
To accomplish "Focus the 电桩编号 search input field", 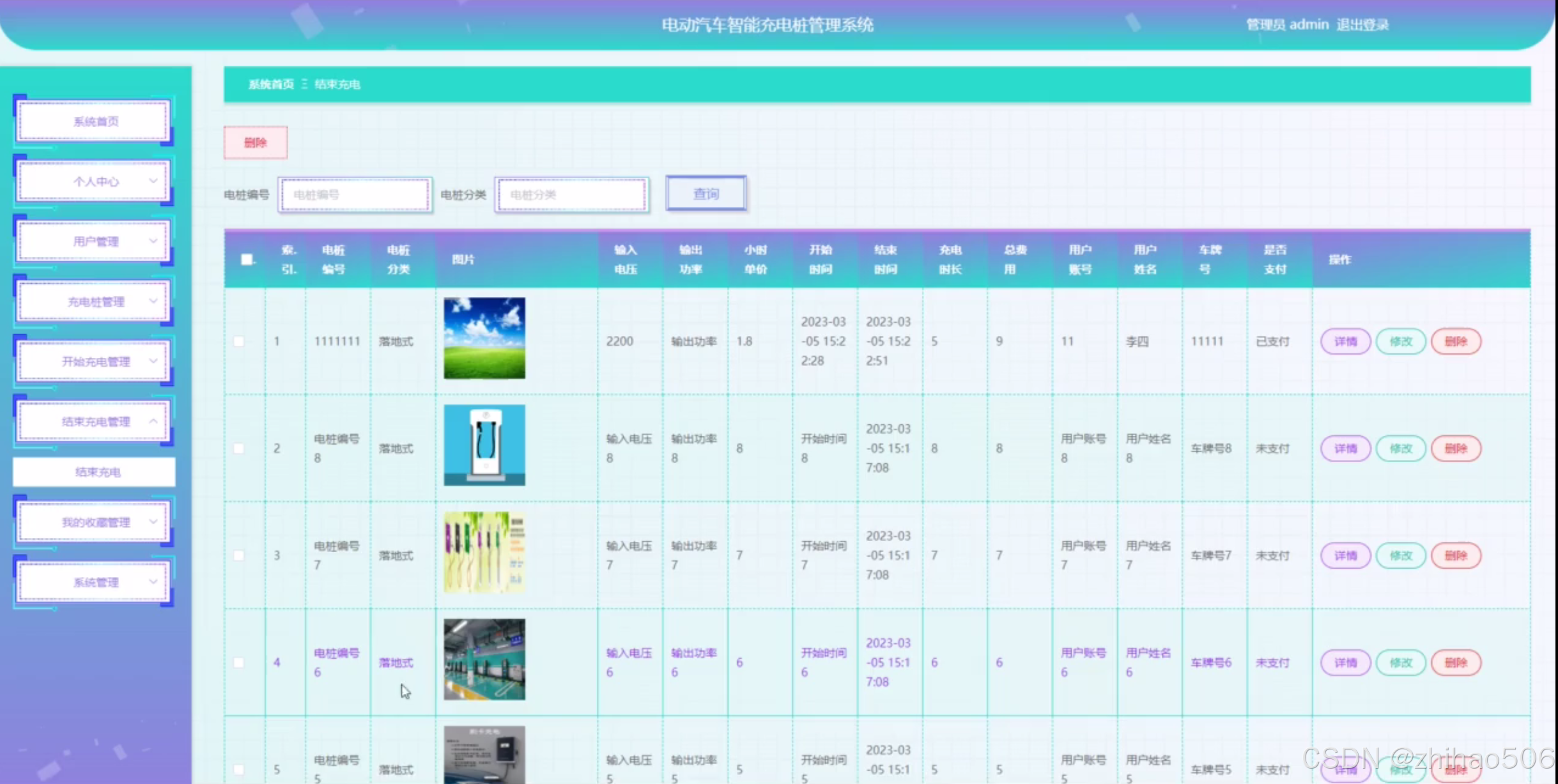I will 355,195.
